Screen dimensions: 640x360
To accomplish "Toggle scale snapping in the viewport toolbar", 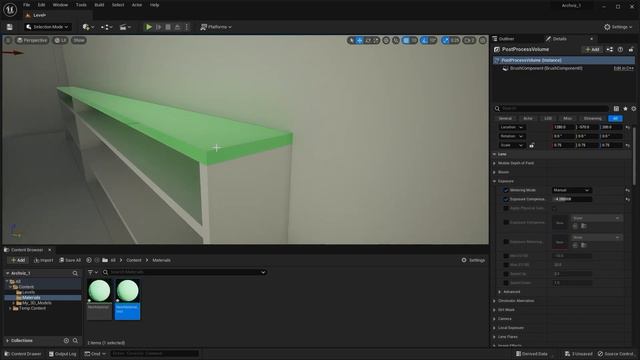I will [446, 40].
